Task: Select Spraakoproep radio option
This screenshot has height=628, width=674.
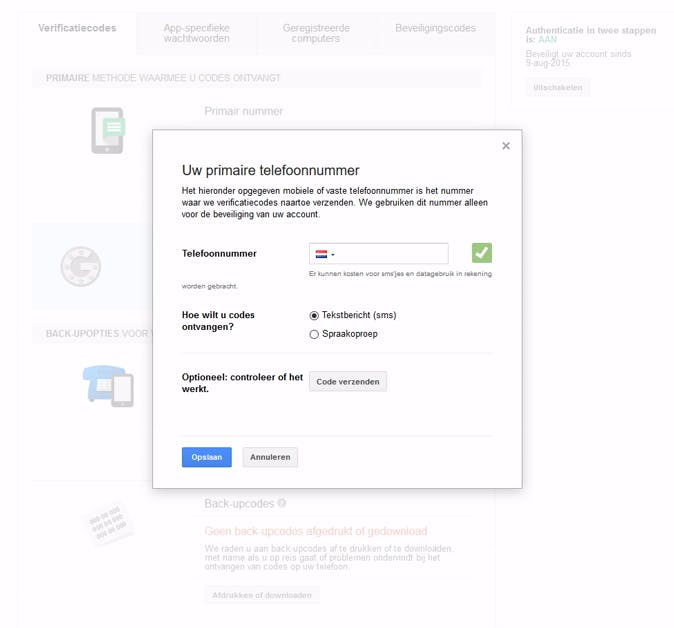Action: point(314,334)
